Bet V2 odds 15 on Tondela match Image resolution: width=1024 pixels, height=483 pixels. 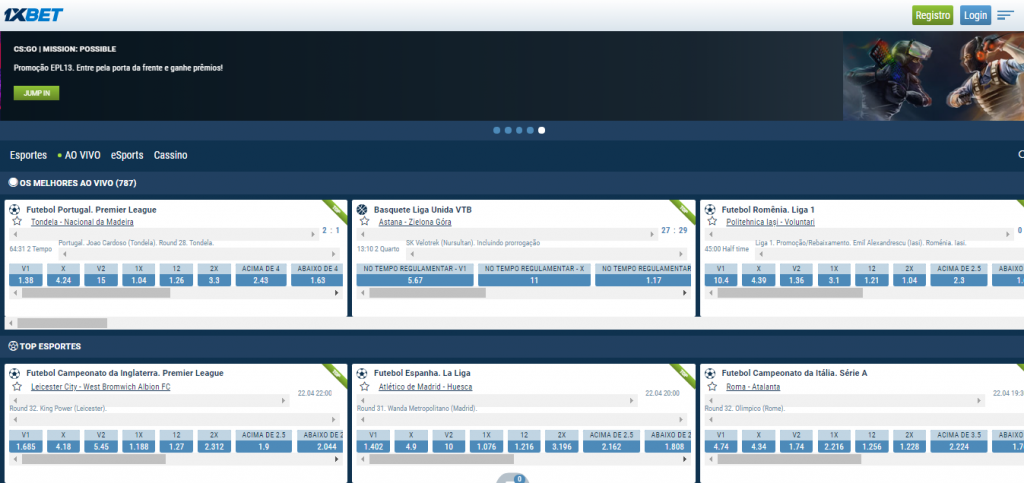pyautogui.click(x=101, y=280)
